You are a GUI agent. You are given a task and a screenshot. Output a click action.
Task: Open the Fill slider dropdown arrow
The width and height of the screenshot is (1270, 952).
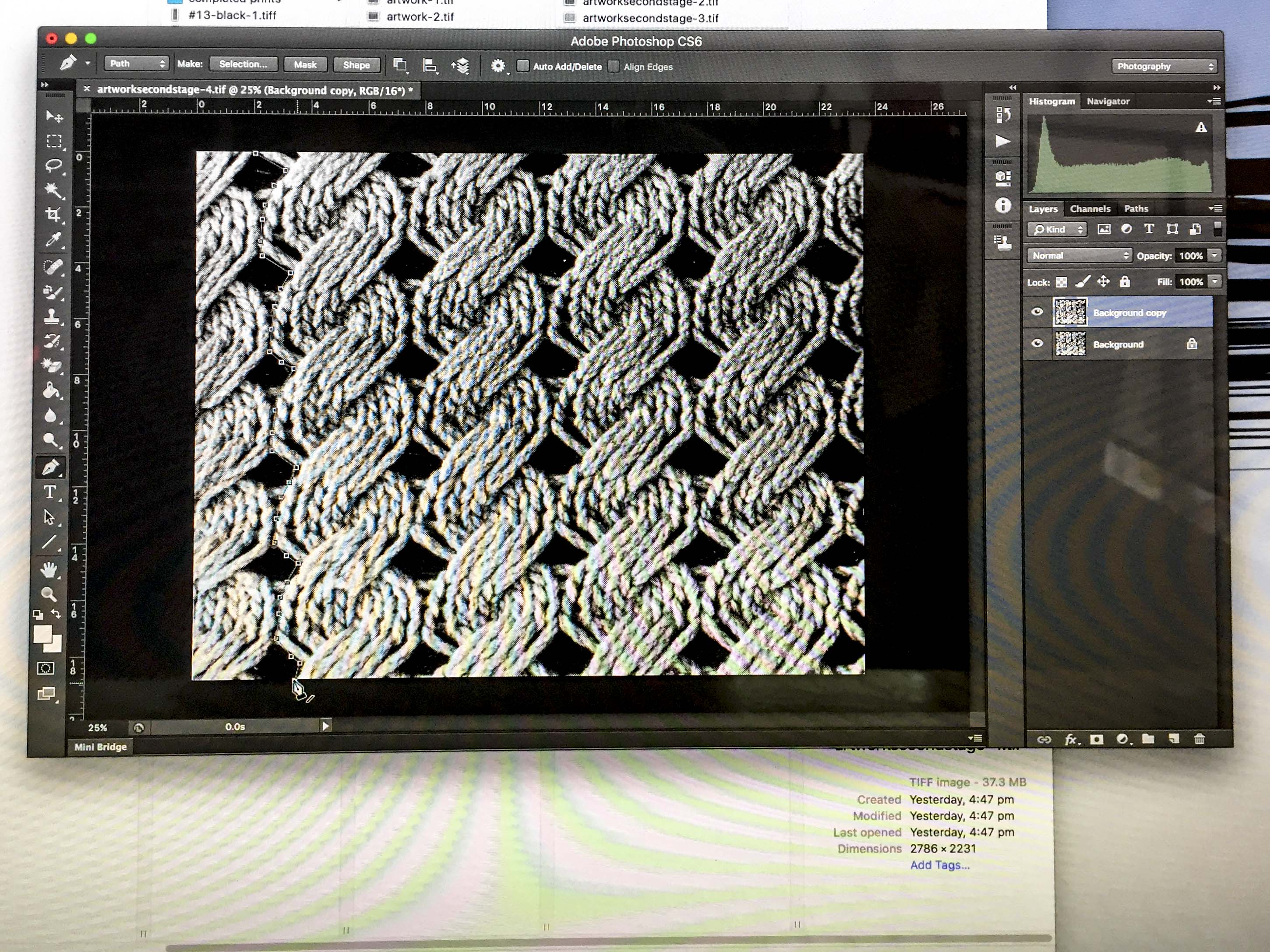tap(1214, 281)
